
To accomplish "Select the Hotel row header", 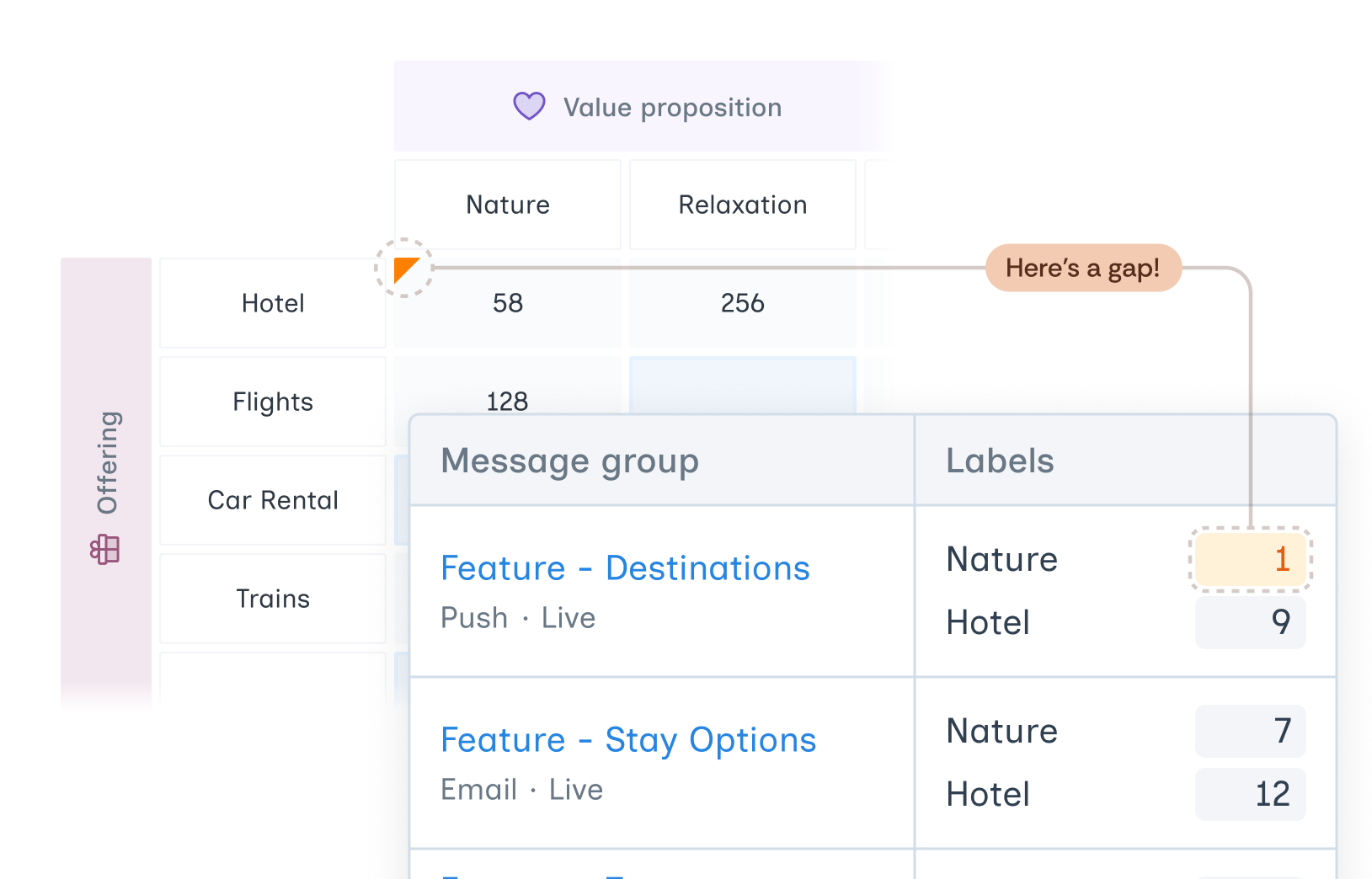I will 273,303.
